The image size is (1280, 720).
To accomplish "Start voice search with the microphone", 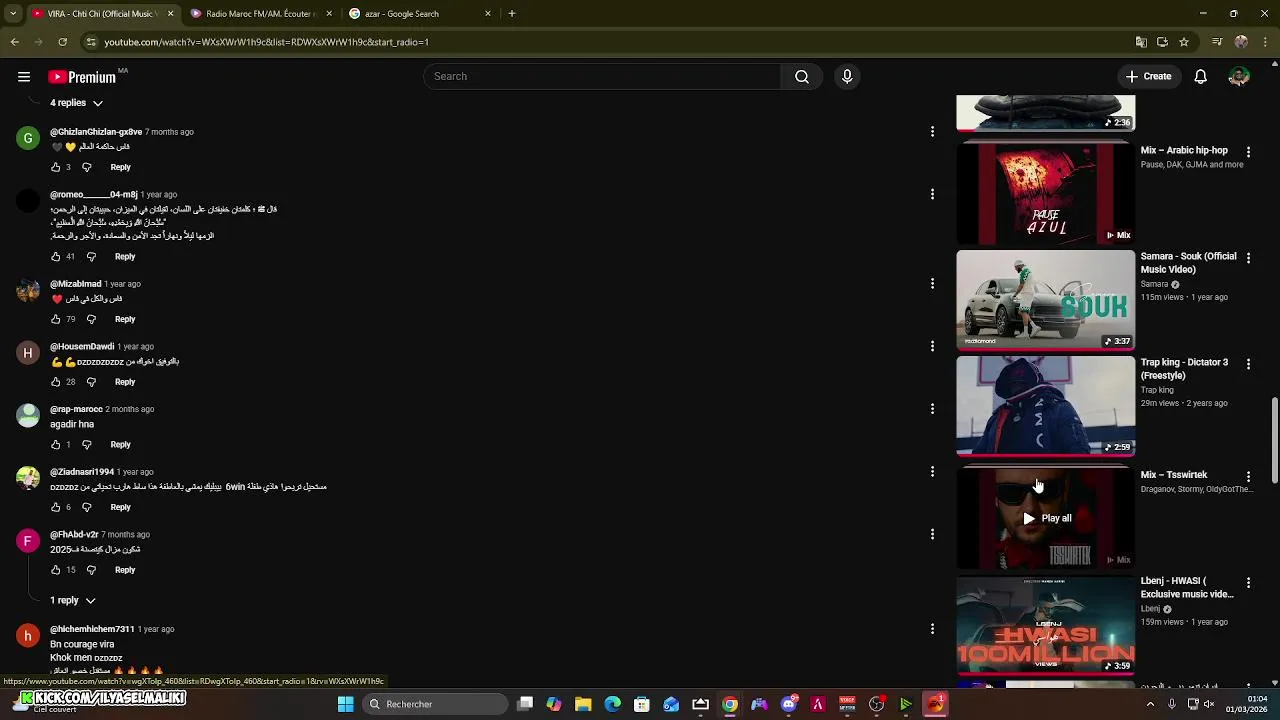I will click(x=847, y=77).
